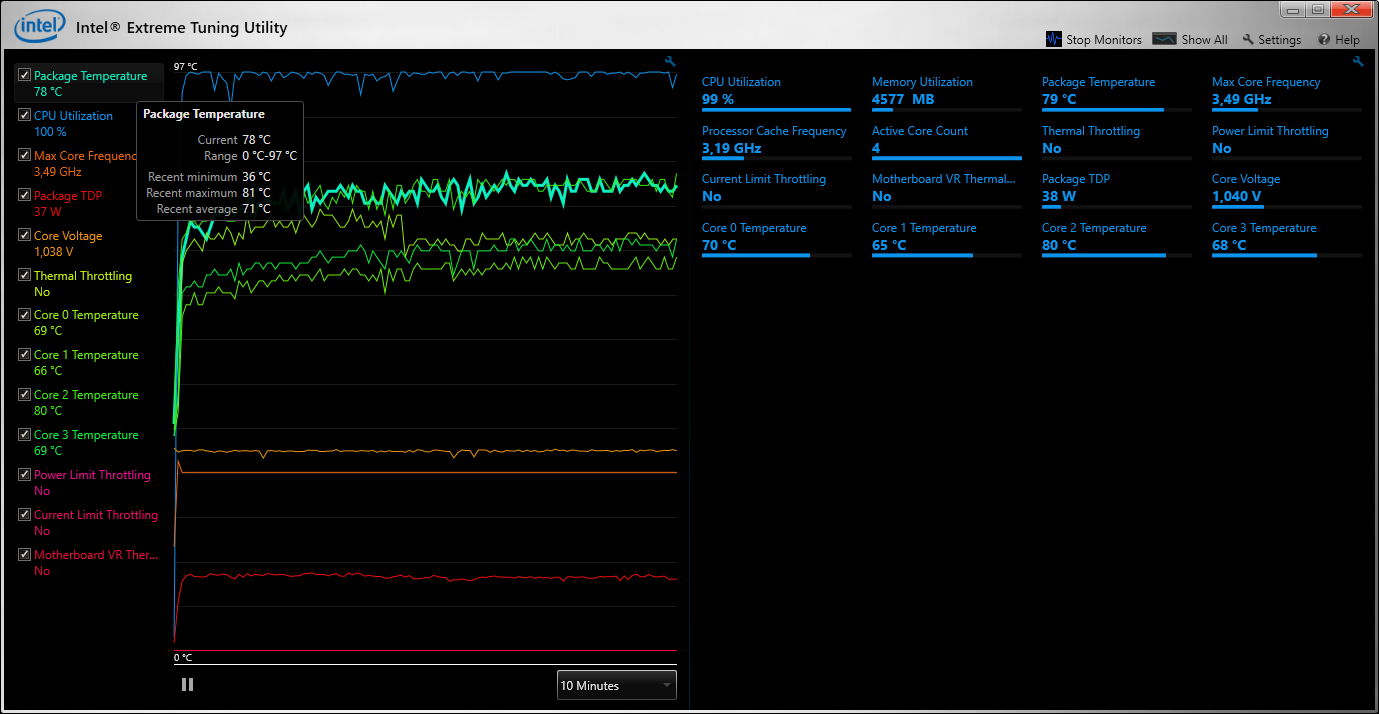
Task: Click the Package Temperature 79 °C tile
Action: click(1117, 92)
